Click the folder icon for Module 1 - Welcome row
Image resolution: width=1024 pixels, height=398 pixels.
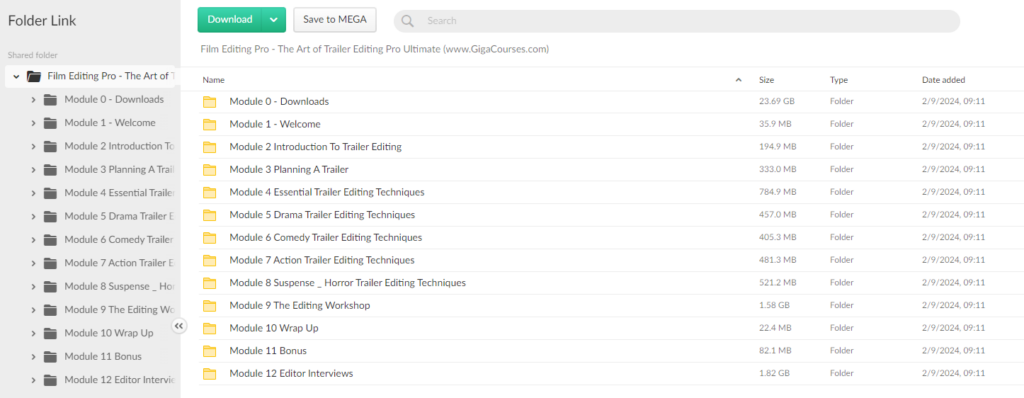tap(209, 124)
